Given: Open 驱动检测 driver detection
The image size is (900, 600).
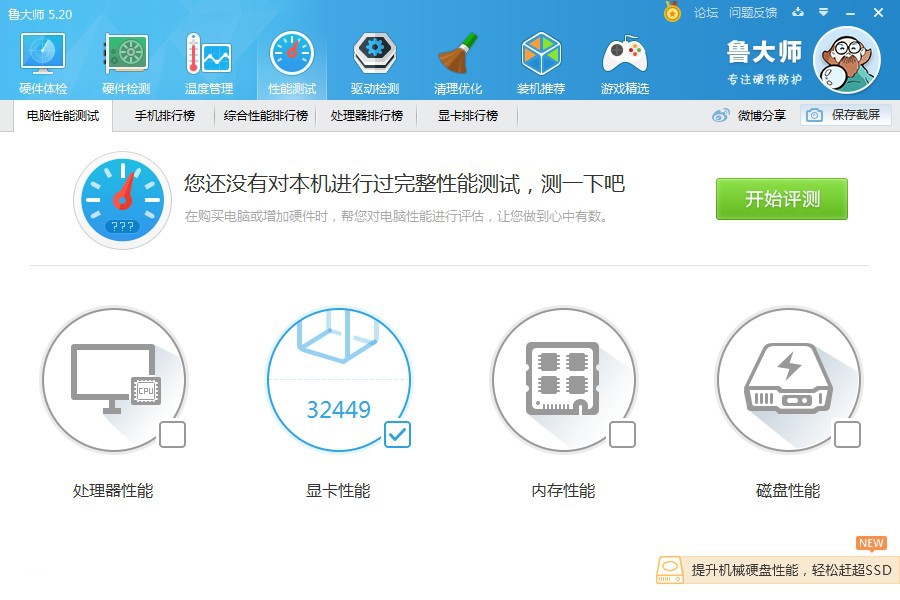Looking at the screenshot, I should (375, 63).
